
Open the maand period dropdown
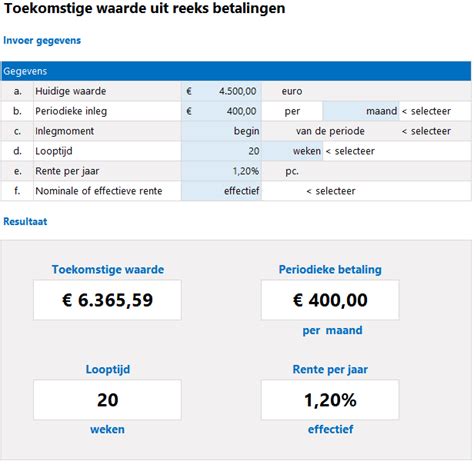click(361, 111)
